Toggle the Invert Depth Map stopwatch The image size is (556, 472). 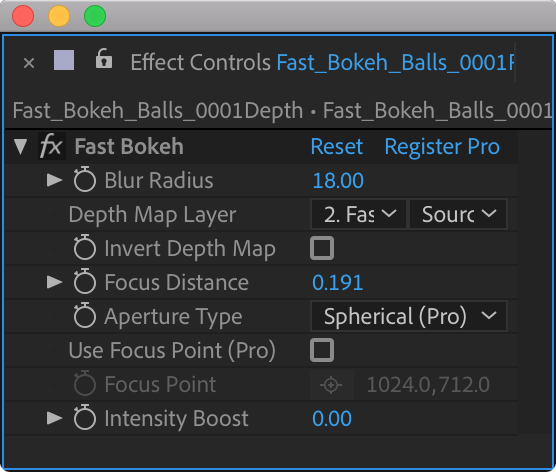tap(85, 247)
